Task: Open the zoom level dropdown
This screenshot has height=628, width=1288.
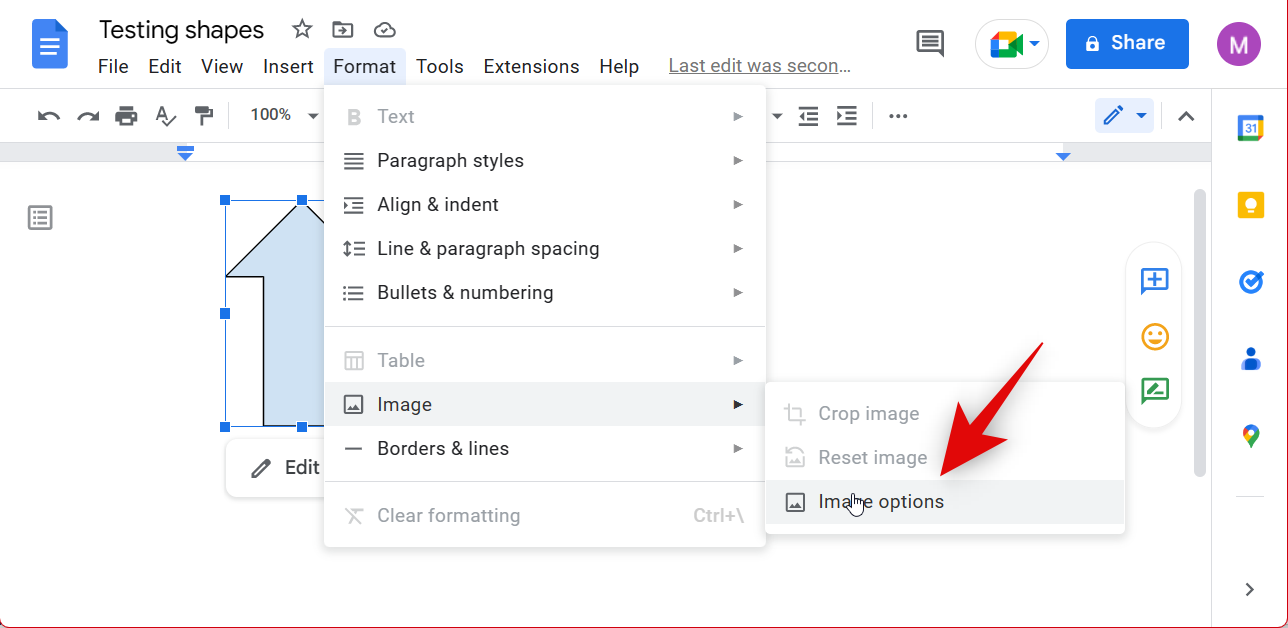Action: coord(284,116)
